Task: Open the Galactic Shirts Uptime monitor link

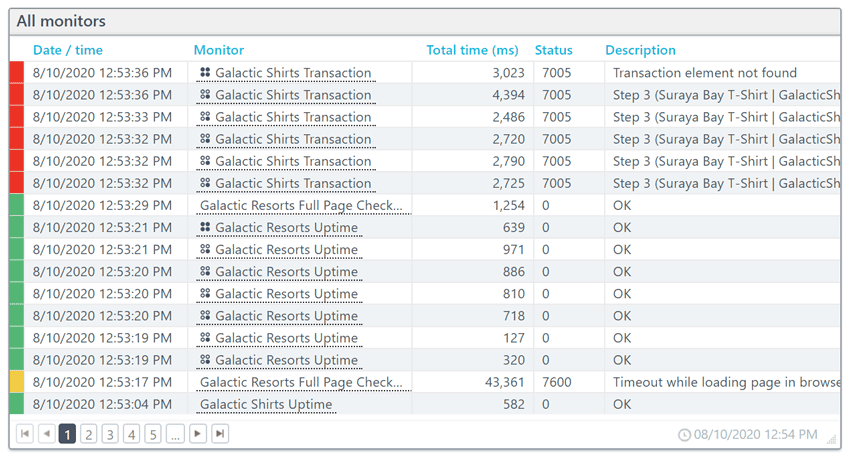Action: [x=266, y=404]
